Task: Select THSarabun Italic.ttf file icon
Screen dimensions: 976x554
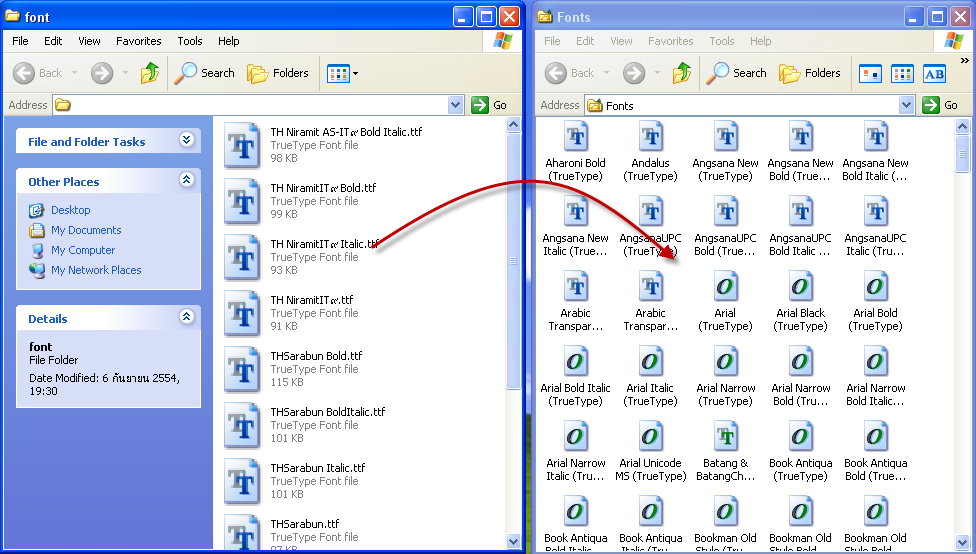Action: (242, 481)
